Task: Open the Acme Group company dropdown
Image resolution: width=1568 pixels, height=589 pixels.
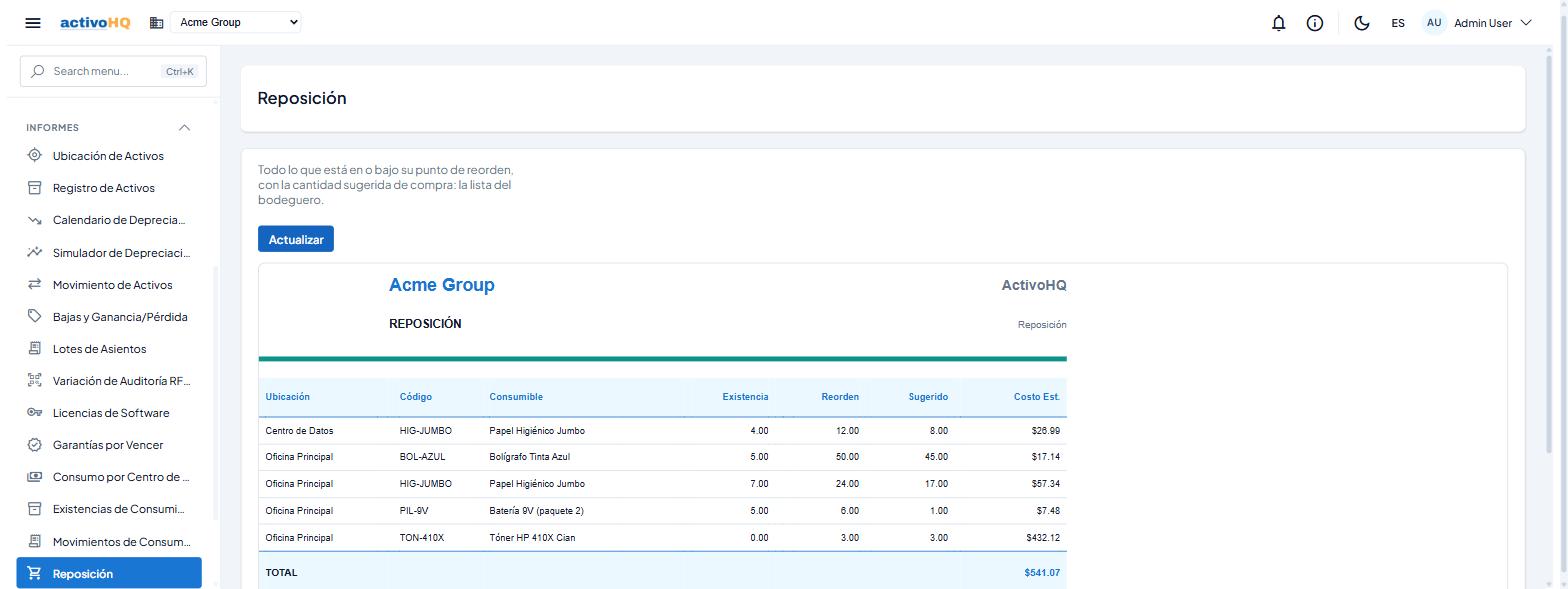Action: pyautogui.click(x=236, y=22)
